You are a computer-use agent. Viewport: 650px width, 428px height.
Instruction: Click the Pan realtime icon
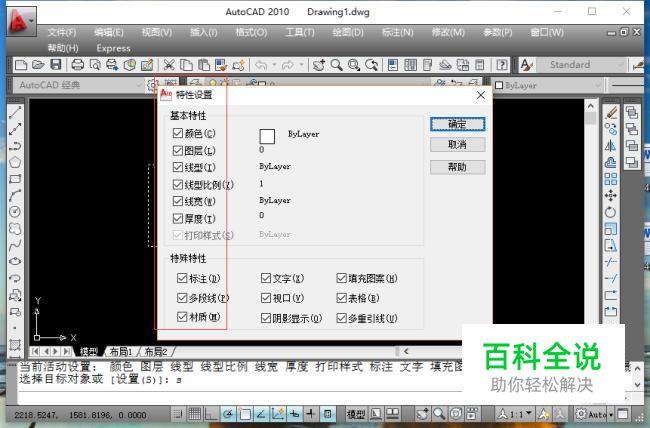(318, 65)
